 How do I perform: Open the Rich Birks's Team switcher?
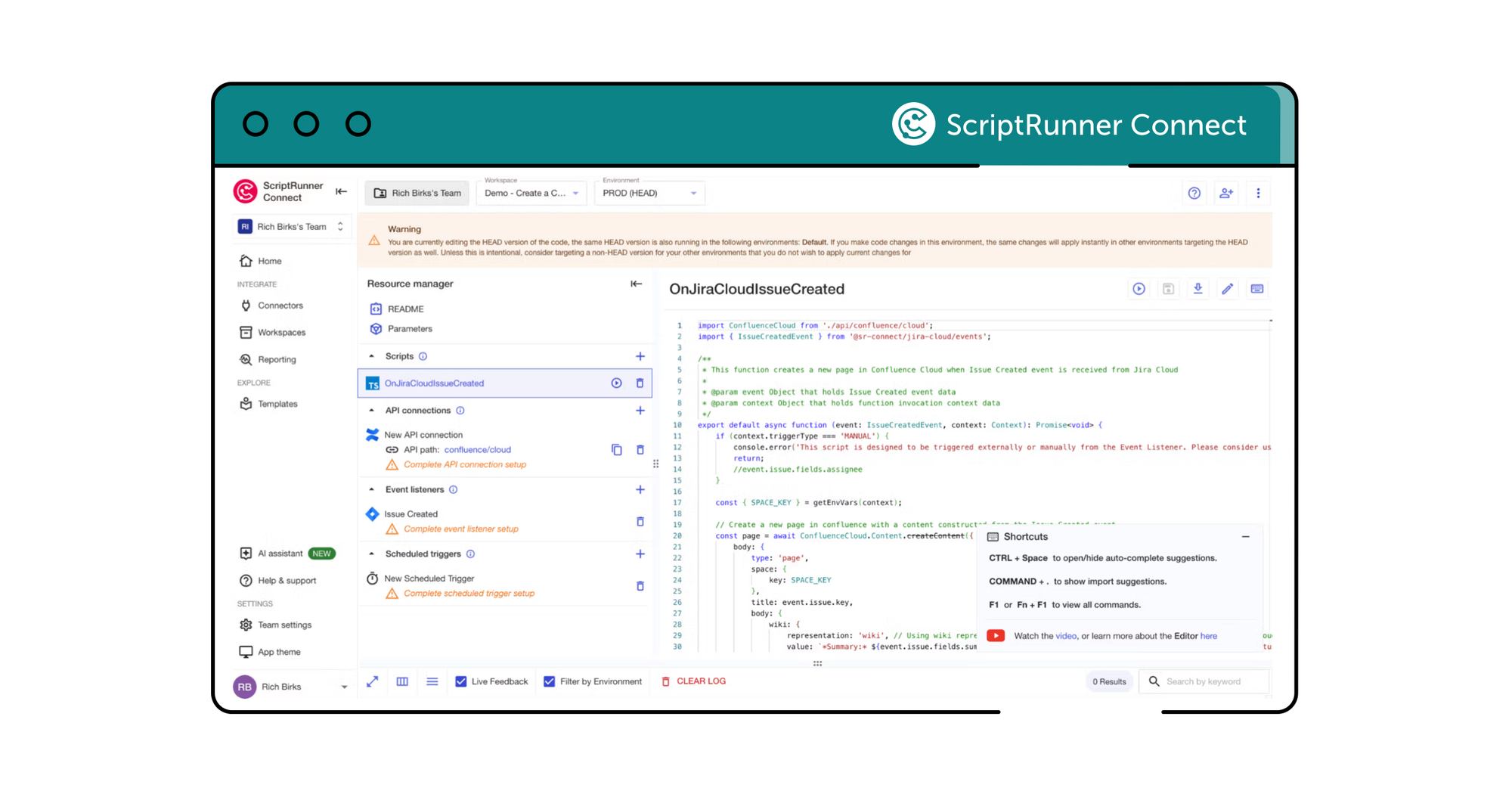pos(292,227)
